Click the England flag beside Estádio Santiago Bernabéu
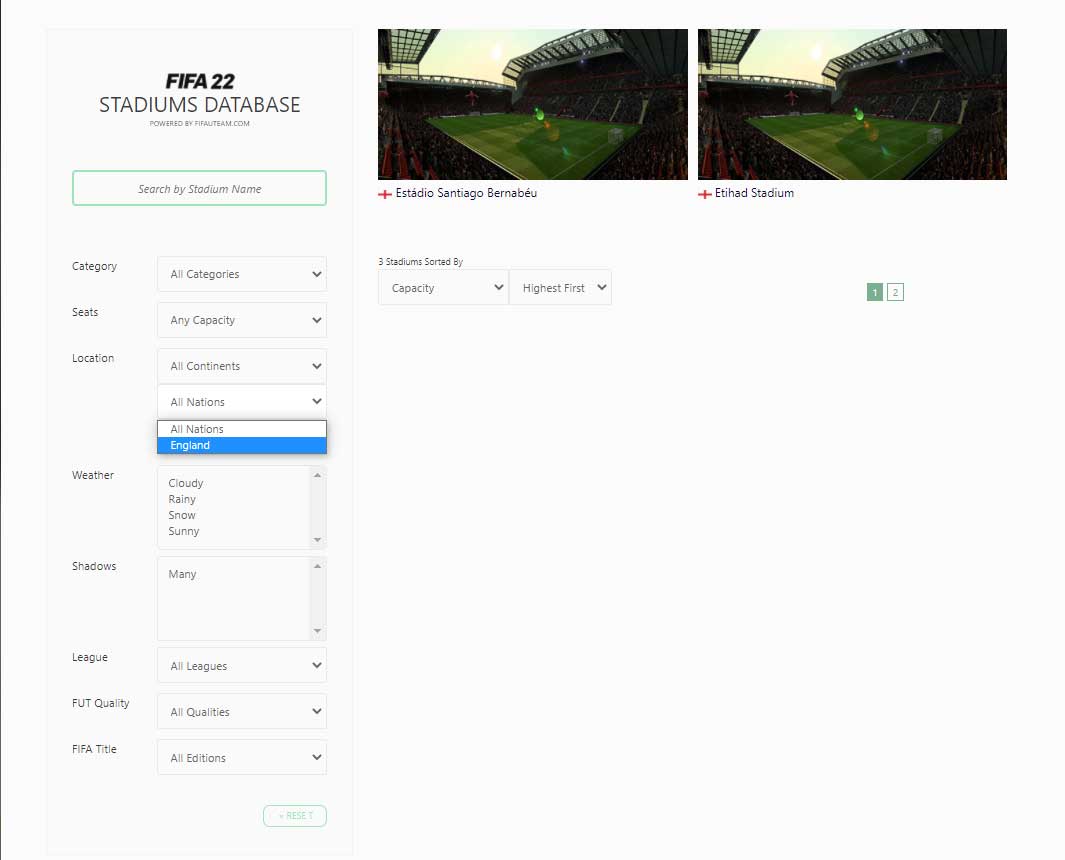 tap(385, 194)
